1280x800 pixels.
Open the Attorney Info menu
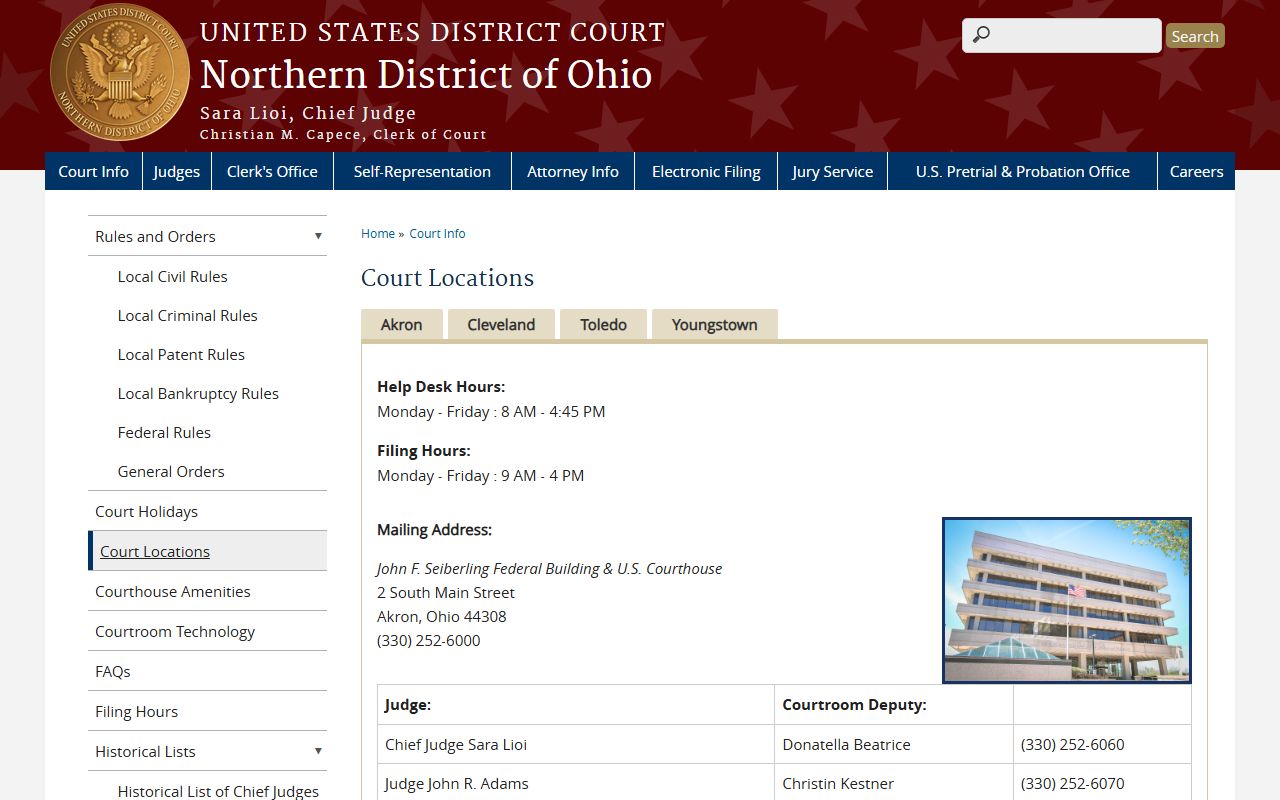pos(573,171)
